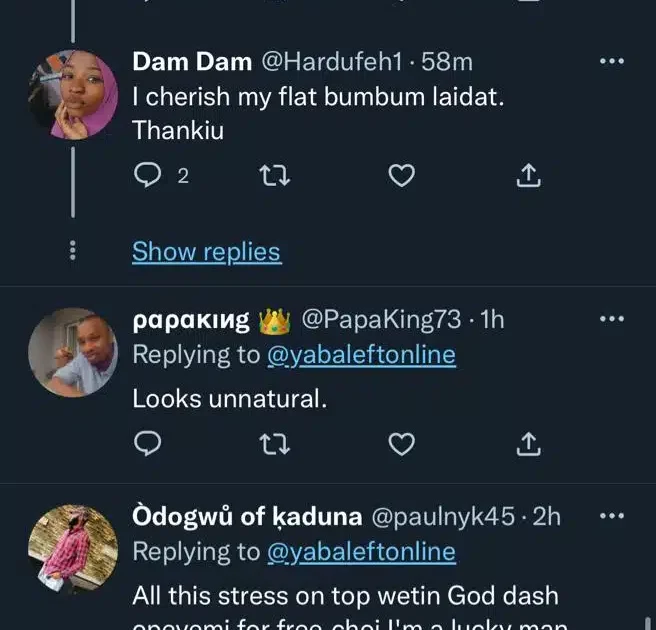This screenshot has height=630, width=656.
Task: Retweet PapaKing's 'Looks unnatural' tweet
Action: click(271, 442)
